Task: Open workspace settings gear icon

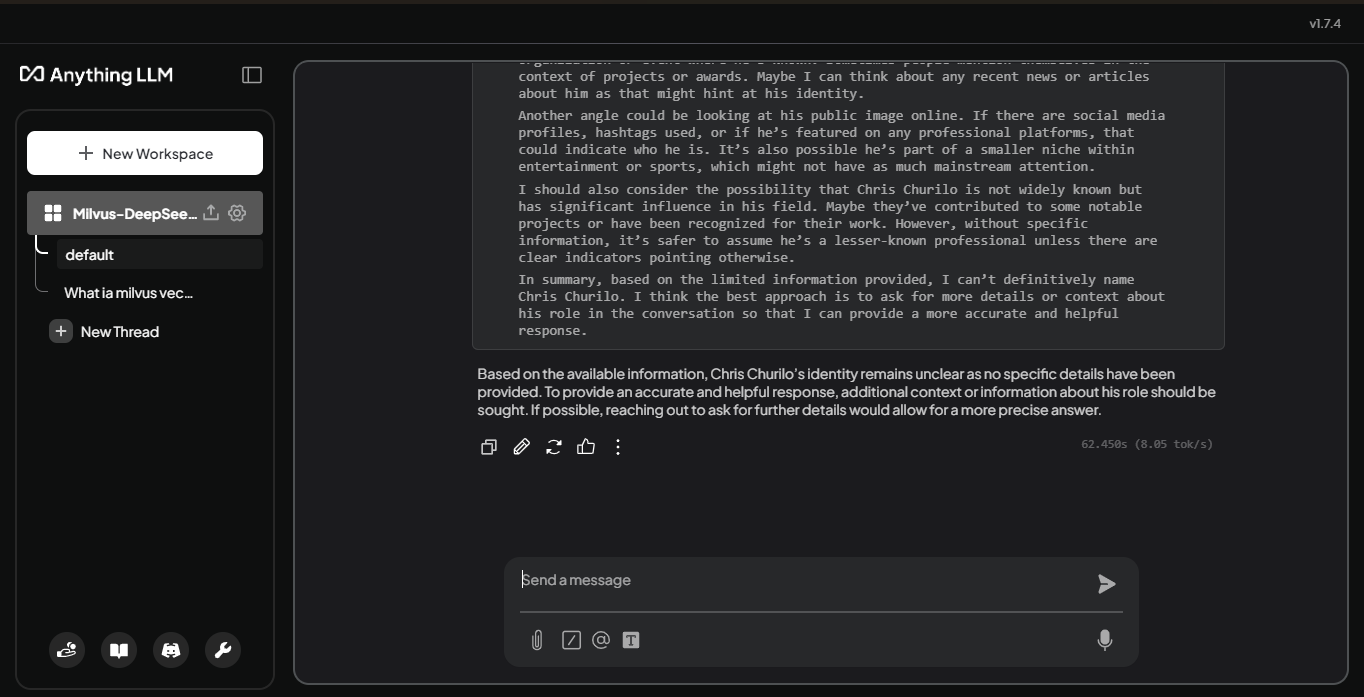Action: click(237, 213)
